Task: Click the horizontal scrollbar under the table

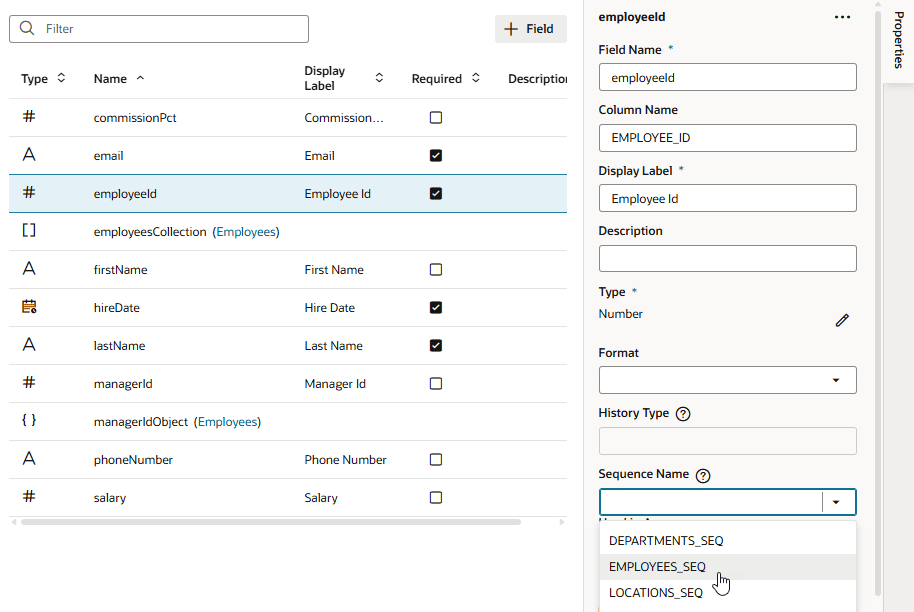Action: [x=270, y=521]
